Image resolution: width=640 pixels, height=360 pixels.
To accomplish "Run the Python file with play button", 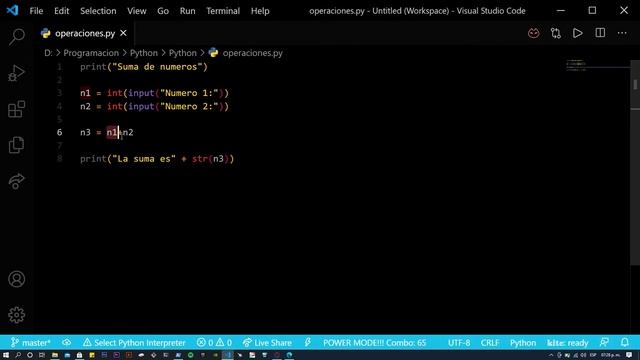I will click(x=578, y=33).
